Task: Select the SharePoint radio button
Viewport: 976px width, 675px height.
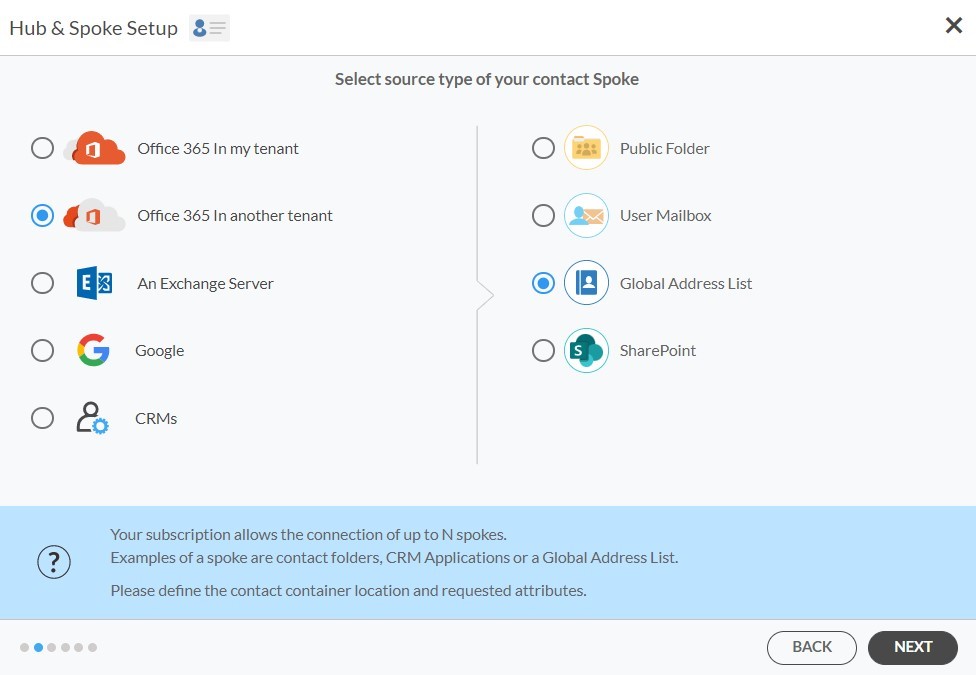Action: [x=543, y=351]
